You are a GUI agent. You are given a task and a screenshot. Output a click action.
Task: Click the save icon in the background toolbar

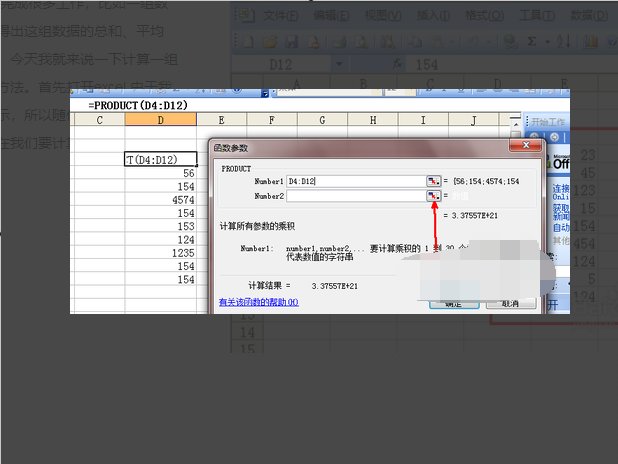pos(292,41)
